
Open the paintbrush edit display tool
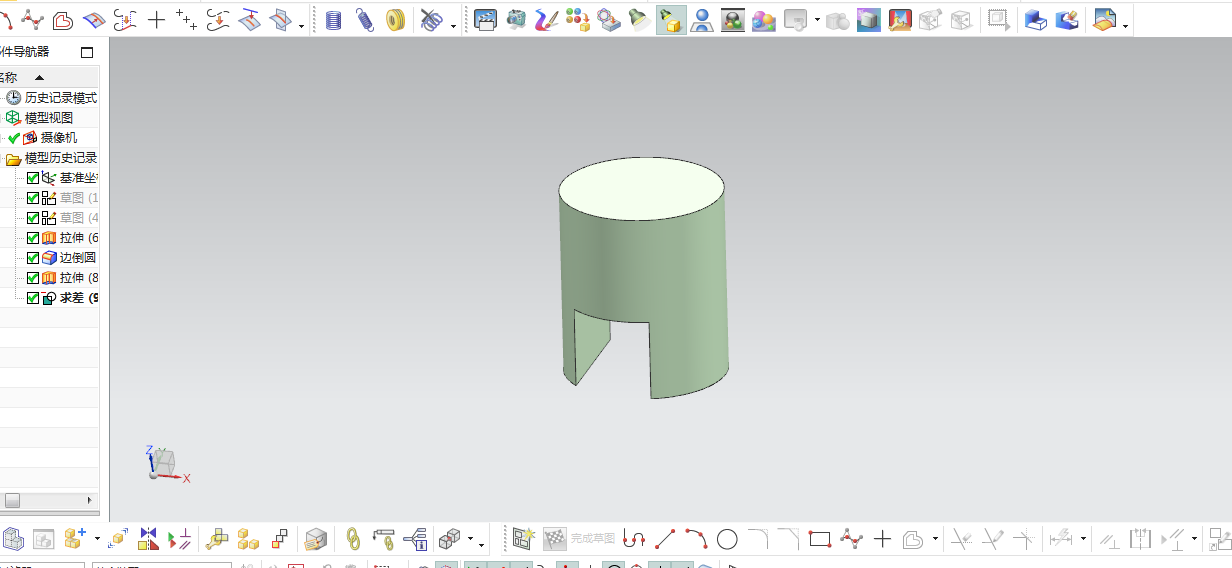pos(546,19)
